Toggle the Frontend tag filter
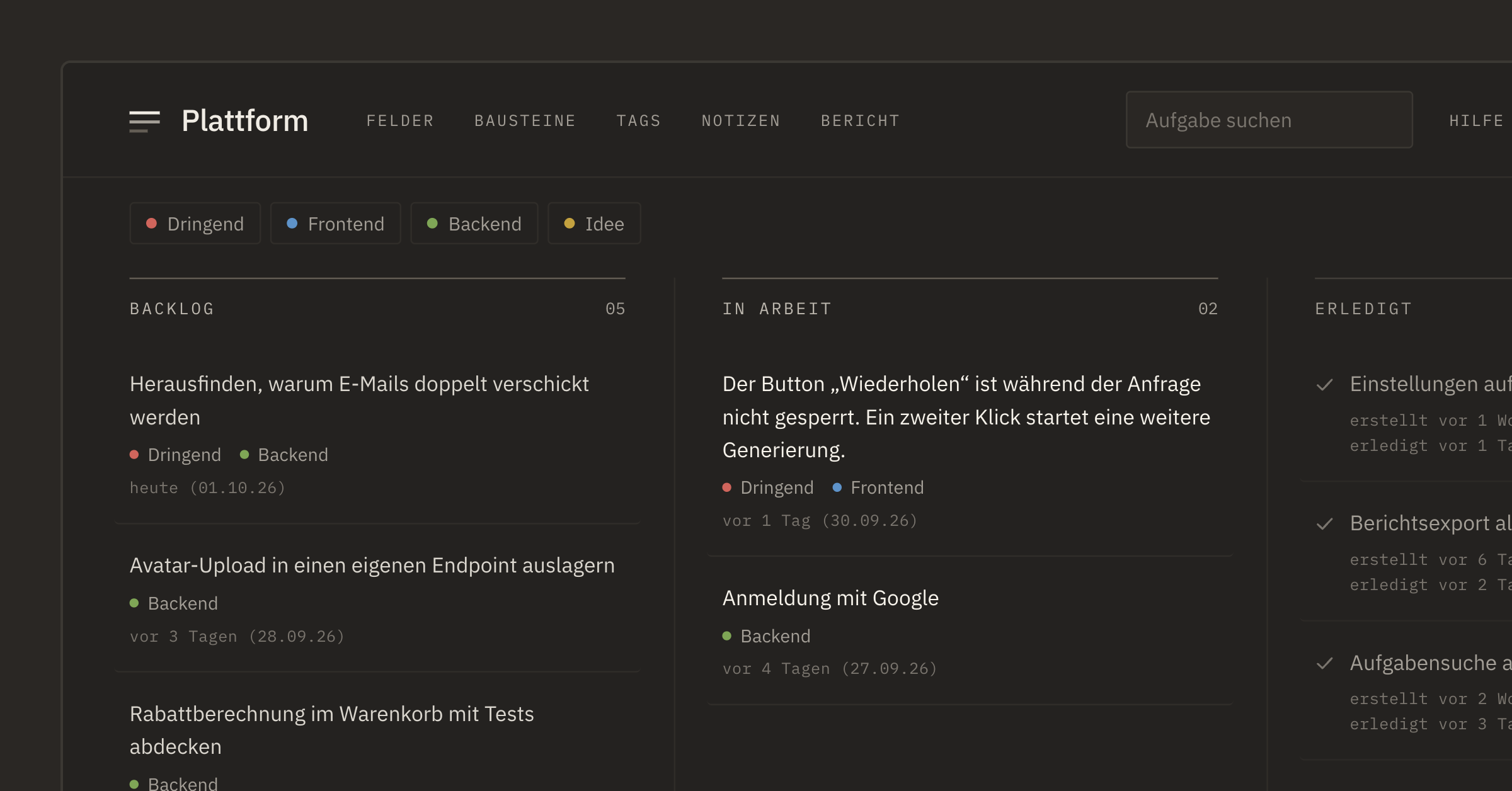 (335, 224)
